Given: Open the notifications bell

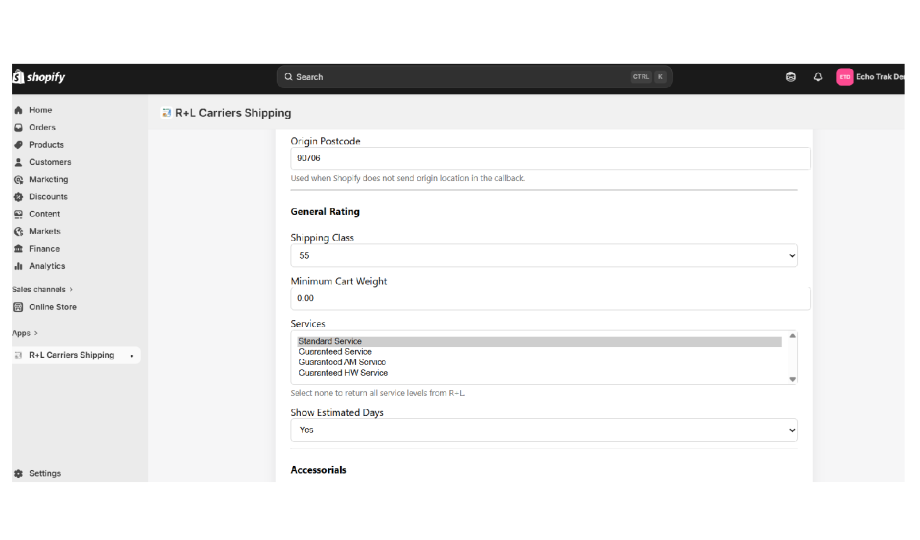Looking at the screenshot, I should coord(818,77).
